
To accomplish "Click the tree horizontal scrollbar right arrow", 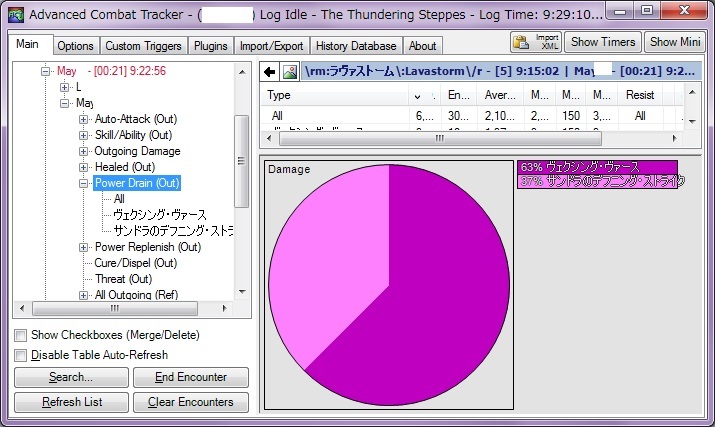I will 224,308.
